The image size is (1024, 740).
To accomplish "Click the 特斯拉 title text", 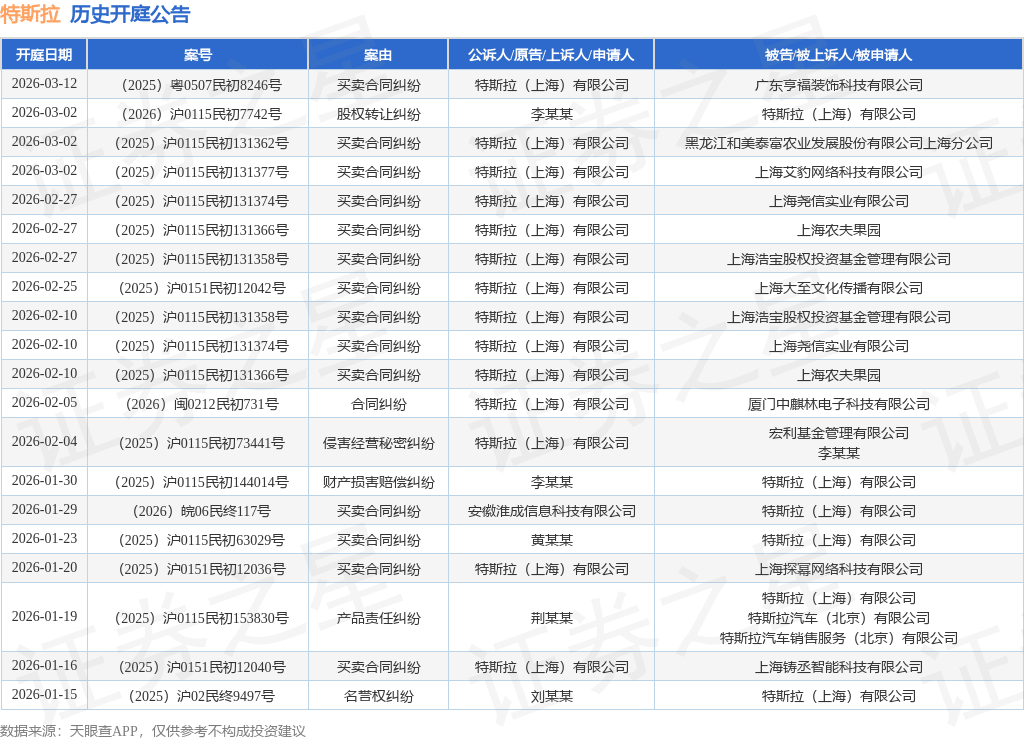I will 30,14.
